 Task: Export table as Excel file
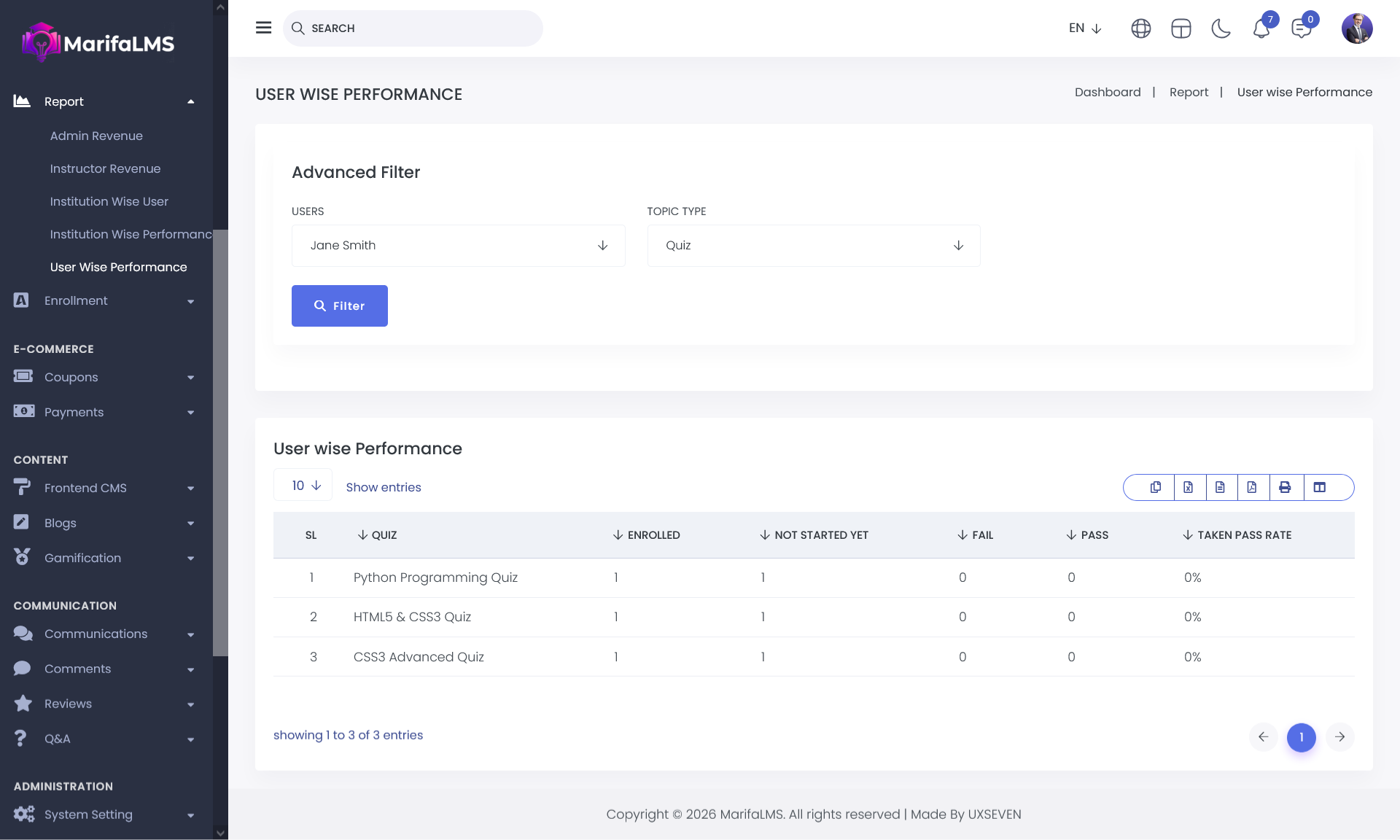tap(1188, 487)
